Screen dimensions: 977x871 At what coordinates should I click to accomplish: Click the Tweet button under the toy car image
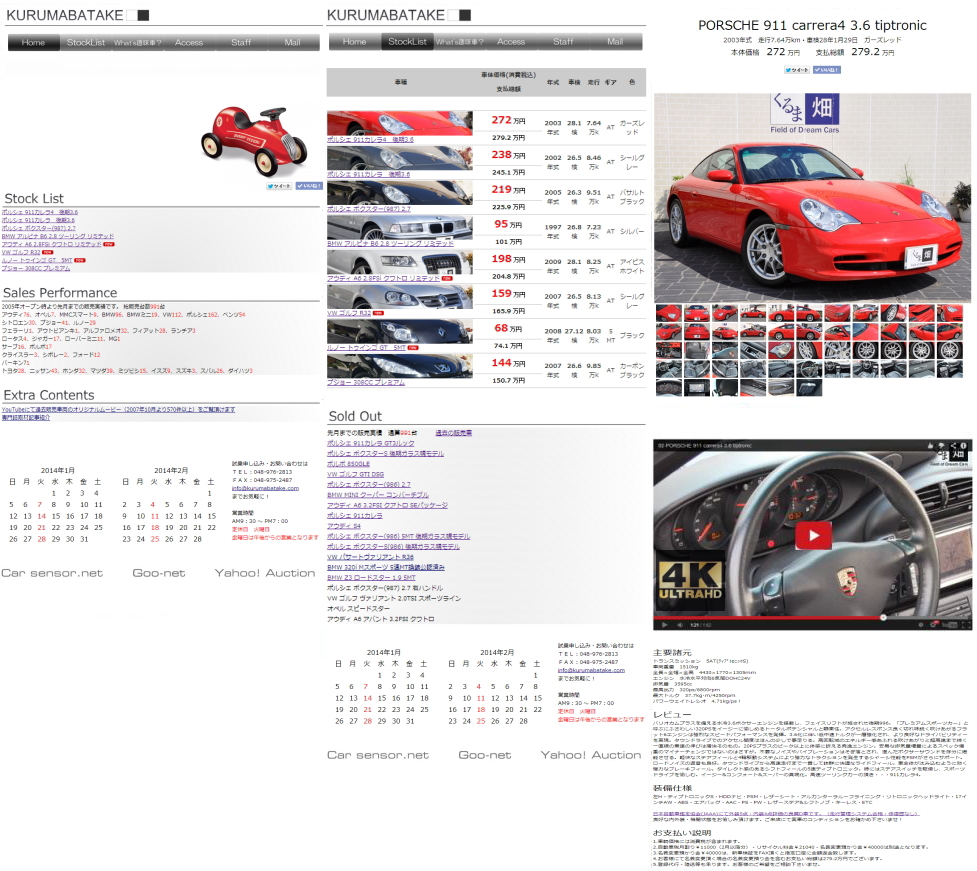[x=279, y=186]
